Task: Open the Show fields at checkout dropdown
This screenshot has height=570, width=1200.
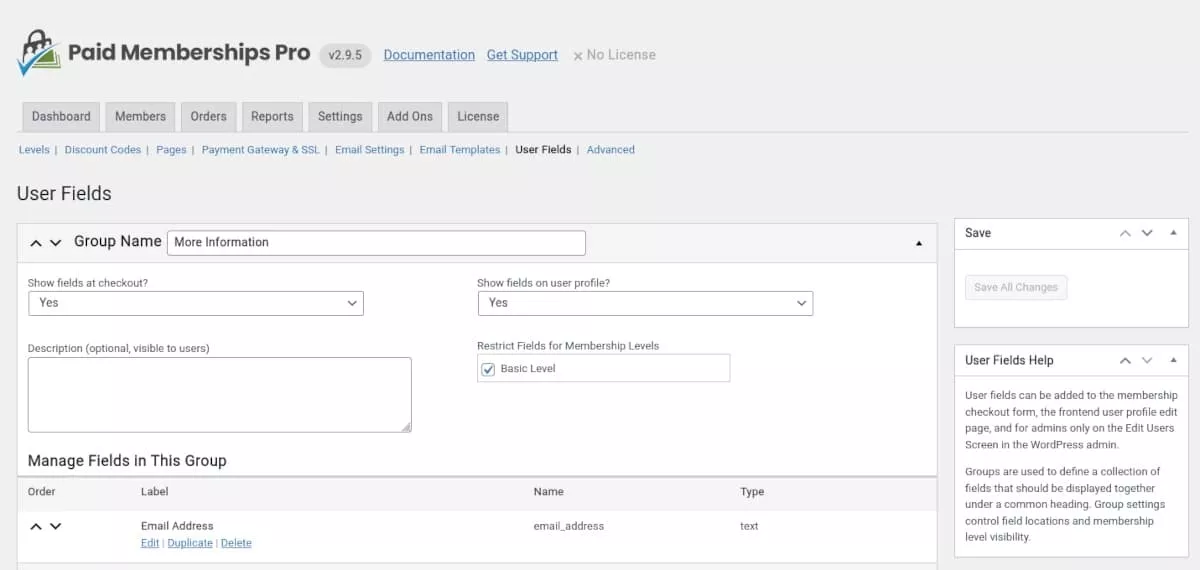Action: [x=196, y=303]
